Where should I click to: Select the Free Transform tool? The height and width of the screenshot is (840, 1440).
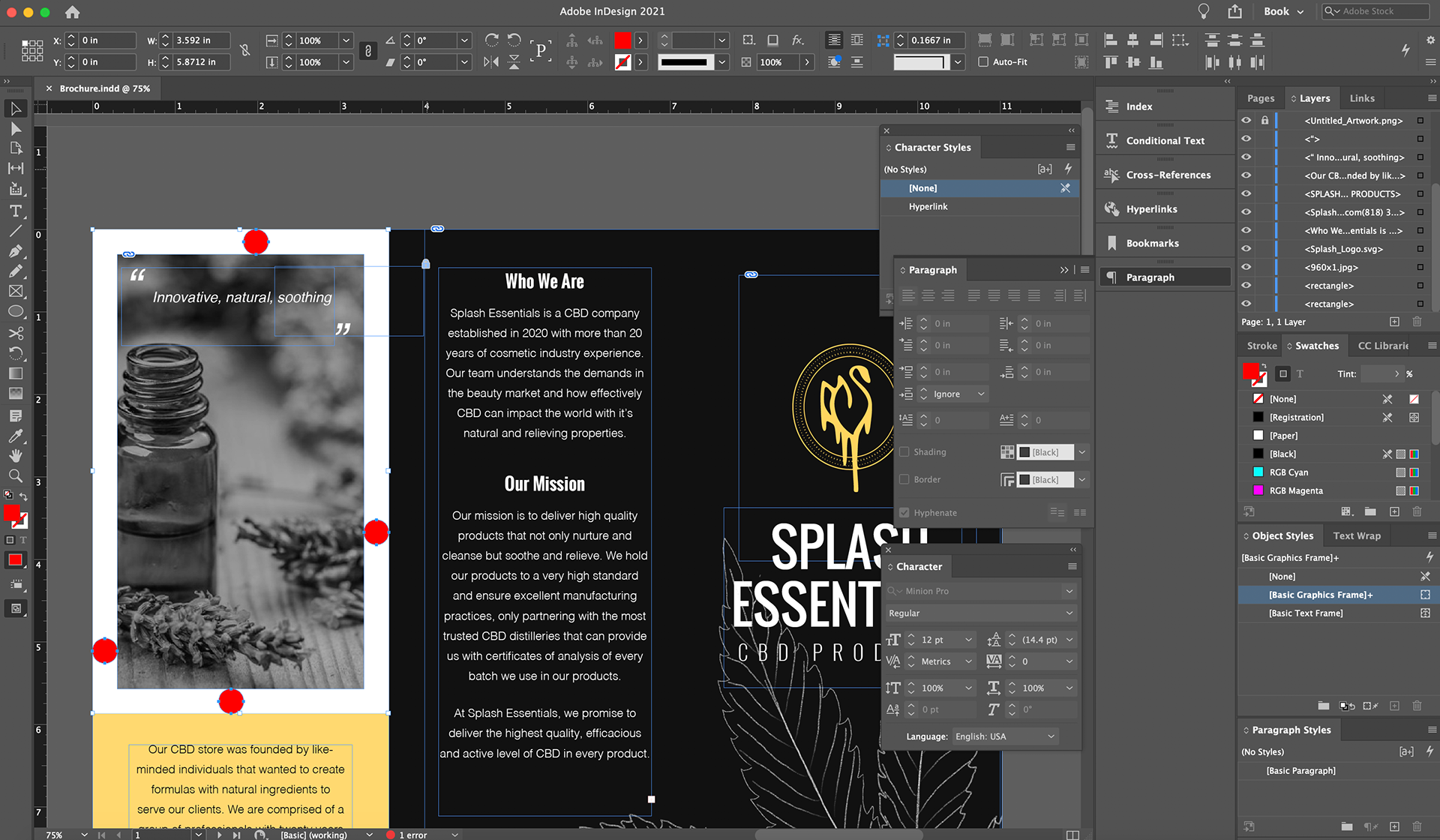(x=15, y=353)
